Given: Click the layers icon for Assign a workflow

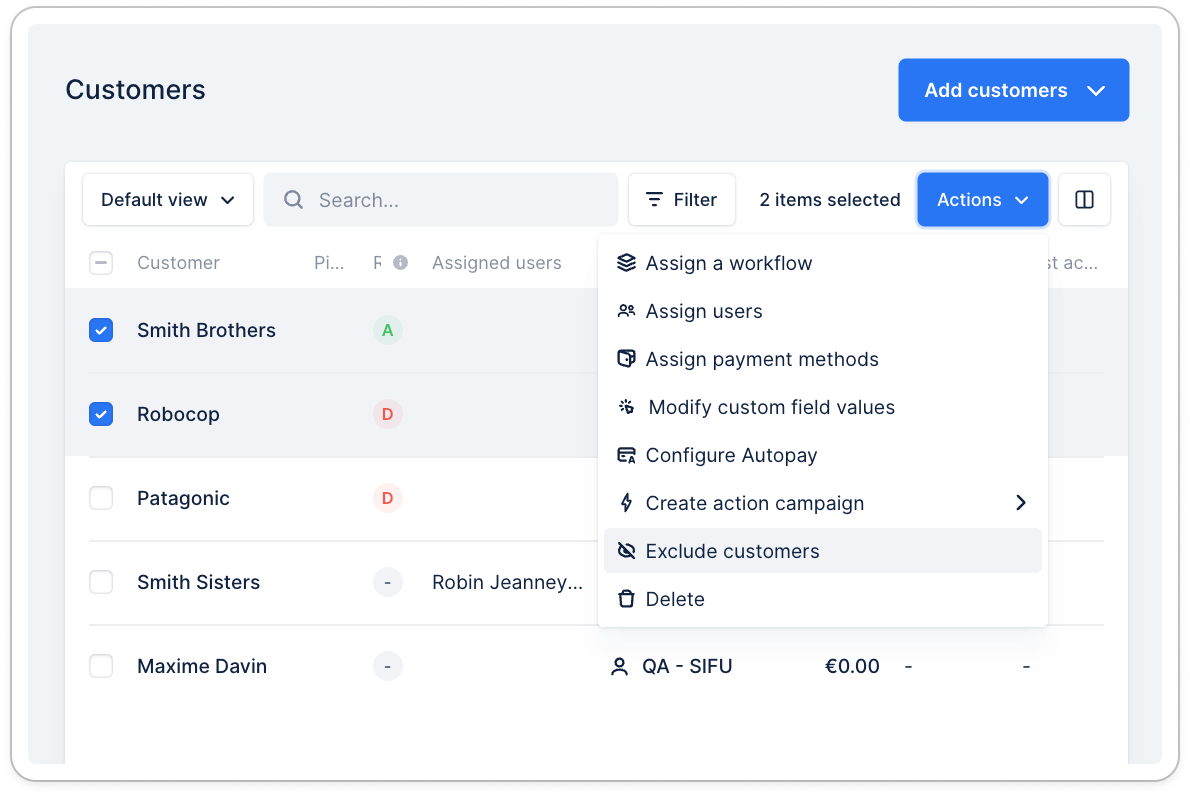Looking at the screenshot, I should (x=627, y=263).
